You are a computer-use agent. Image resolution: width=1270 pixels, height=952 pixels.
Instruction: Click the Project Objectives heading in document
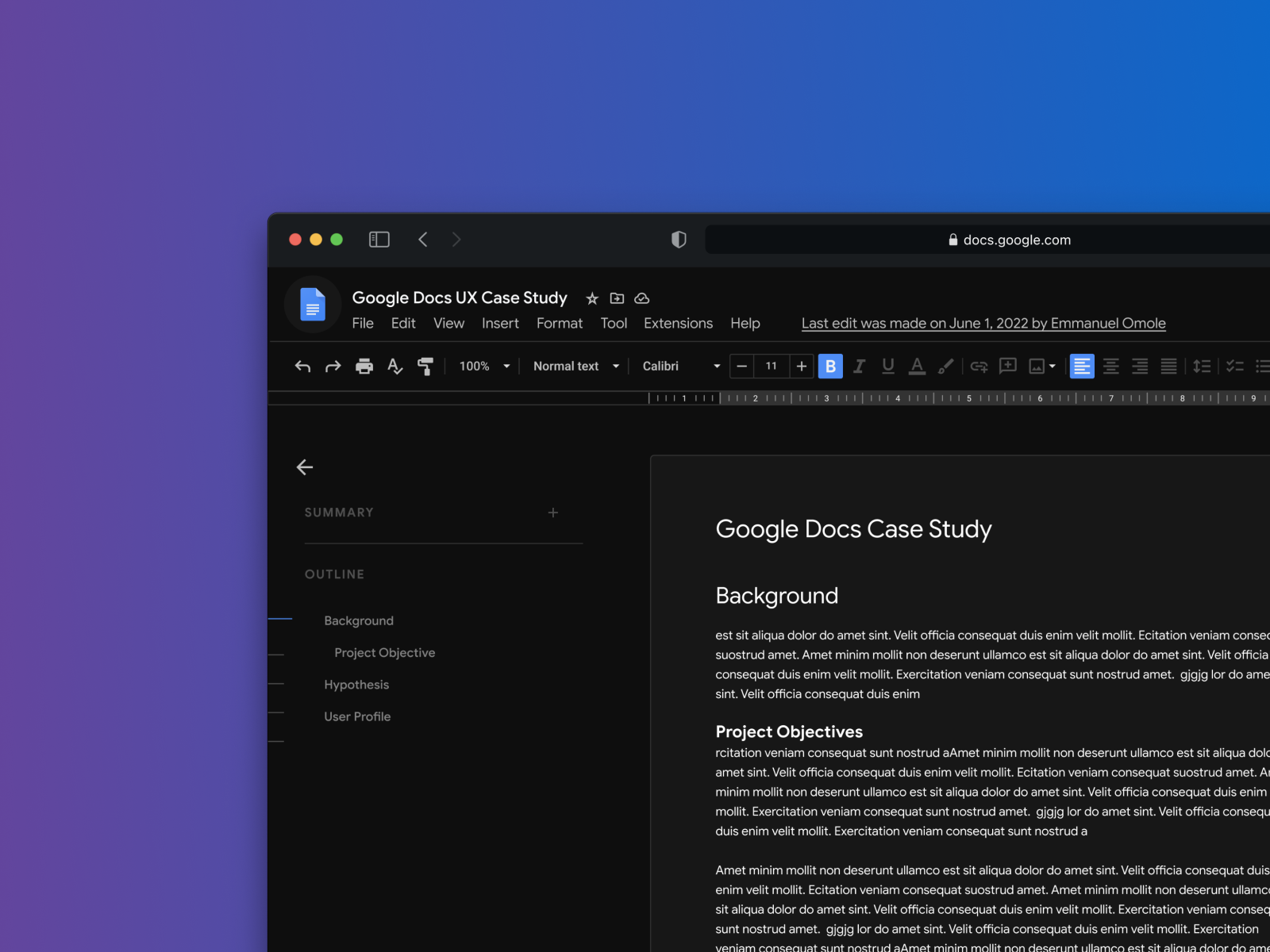(789, 731)
